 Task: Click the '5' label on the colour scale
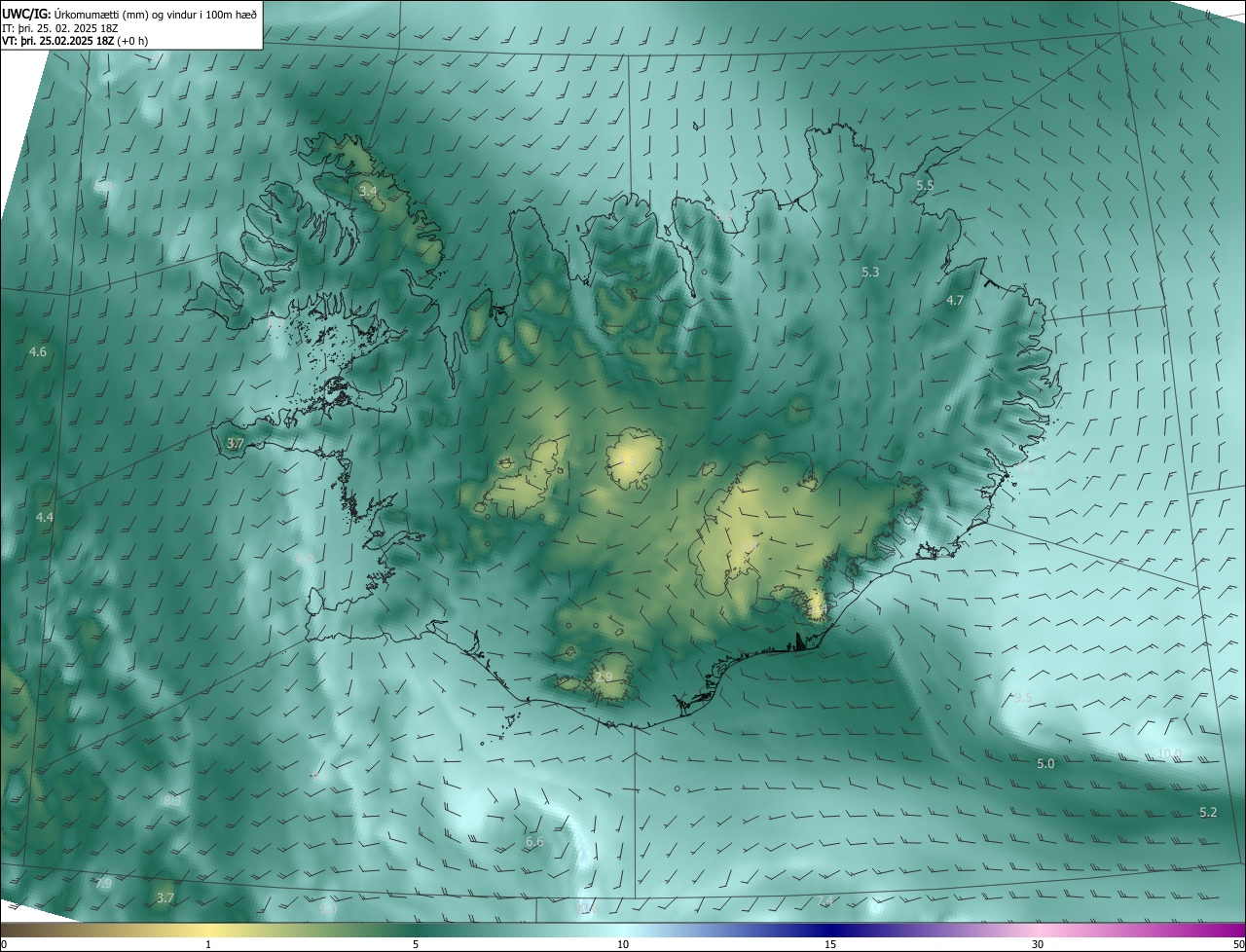click(416, 945)
